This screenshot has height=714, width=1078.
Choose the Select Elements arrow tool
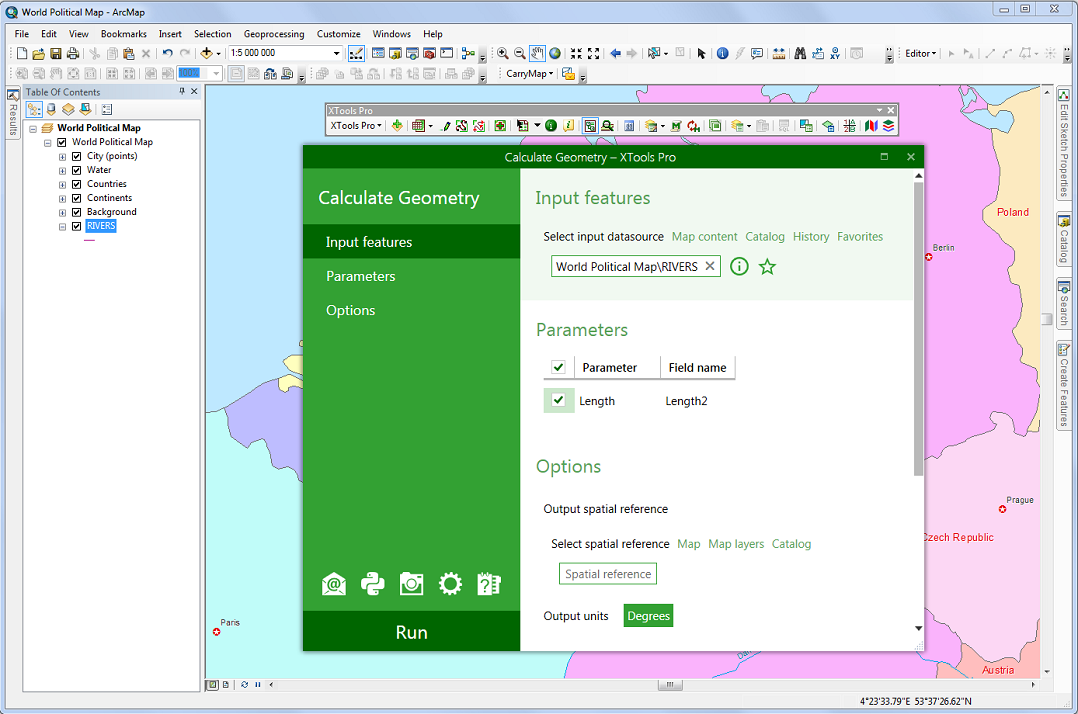(701, 54)
